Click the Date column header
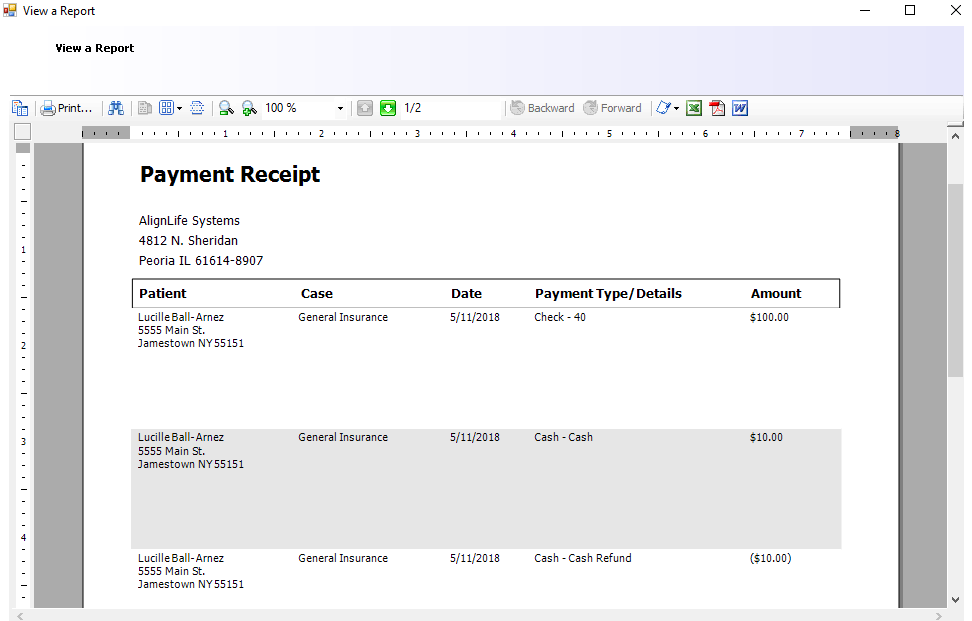 466,294
